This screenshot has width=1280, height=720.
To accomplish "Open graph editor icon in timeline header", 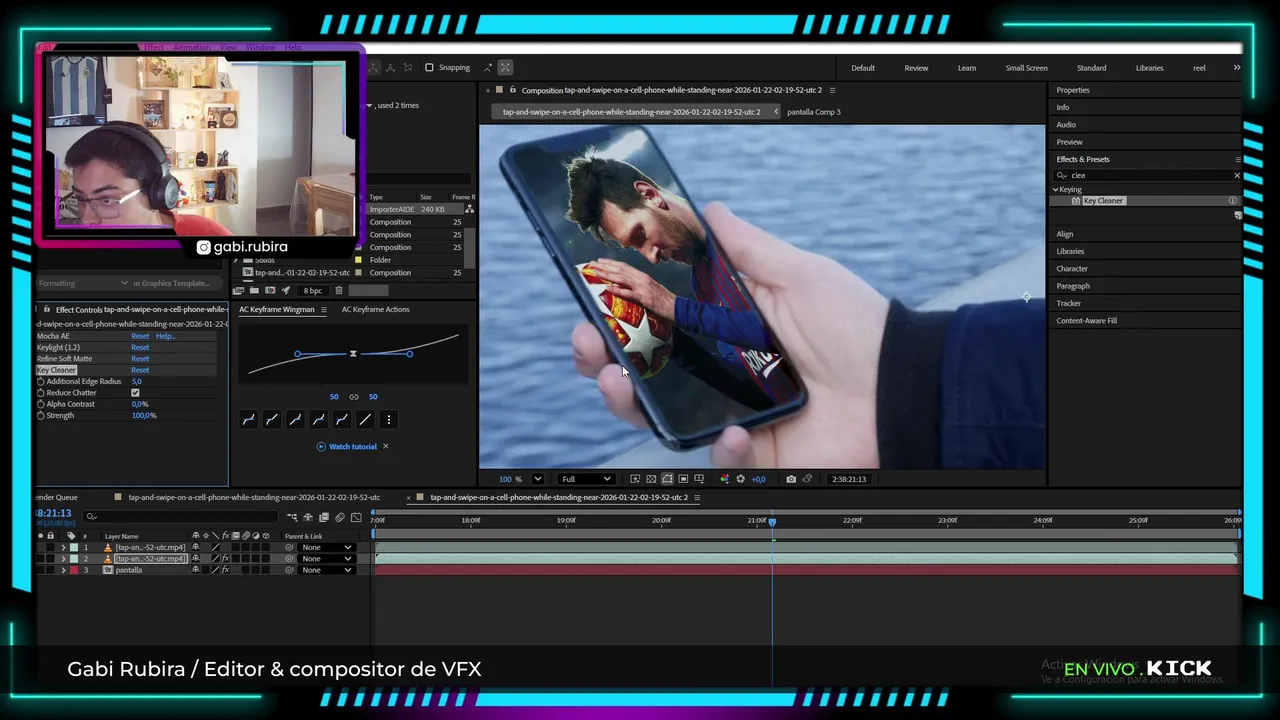I will pyautogui.click(x=356, y=517).
